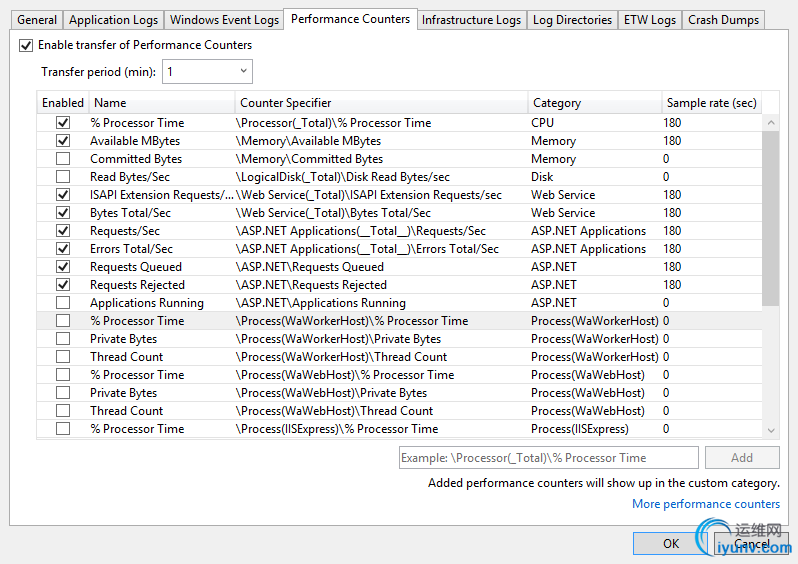Screen dimensions: 798x564
Task: Disable the Requests Queued counter checkbox
Action: click(x=63, y=267)
